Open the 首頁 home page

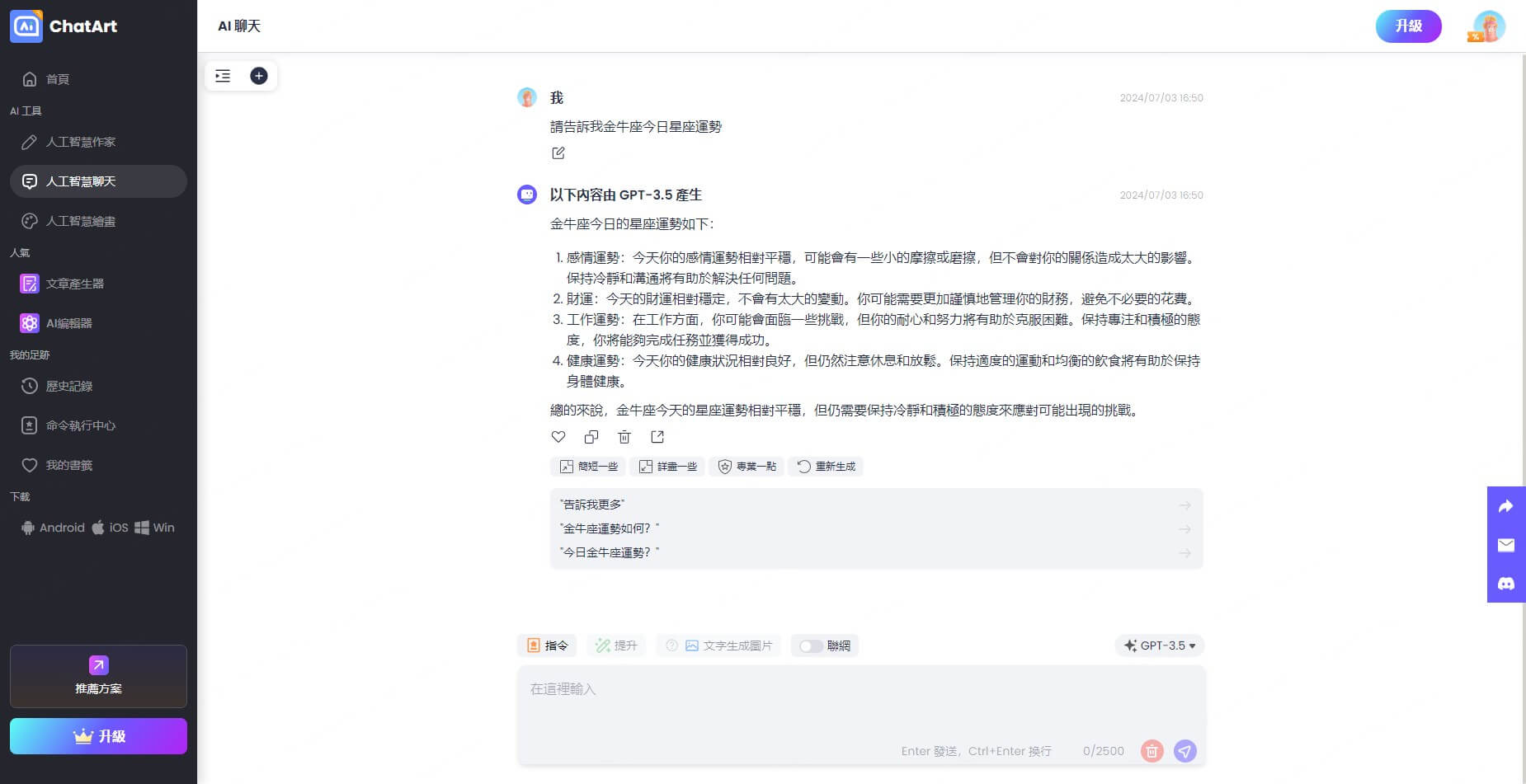click(x=98, y=79)
